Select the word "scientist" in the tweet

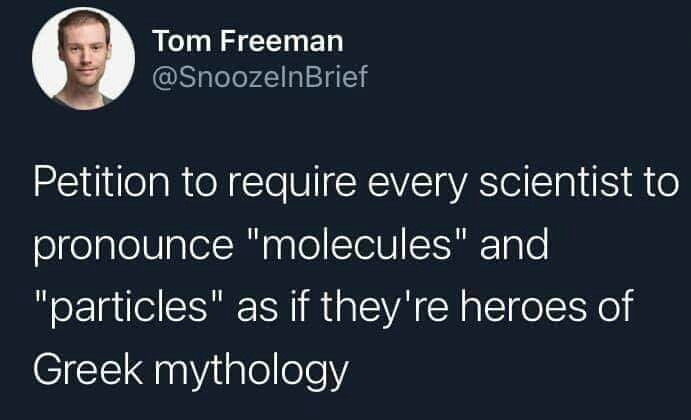coord(556,182)
